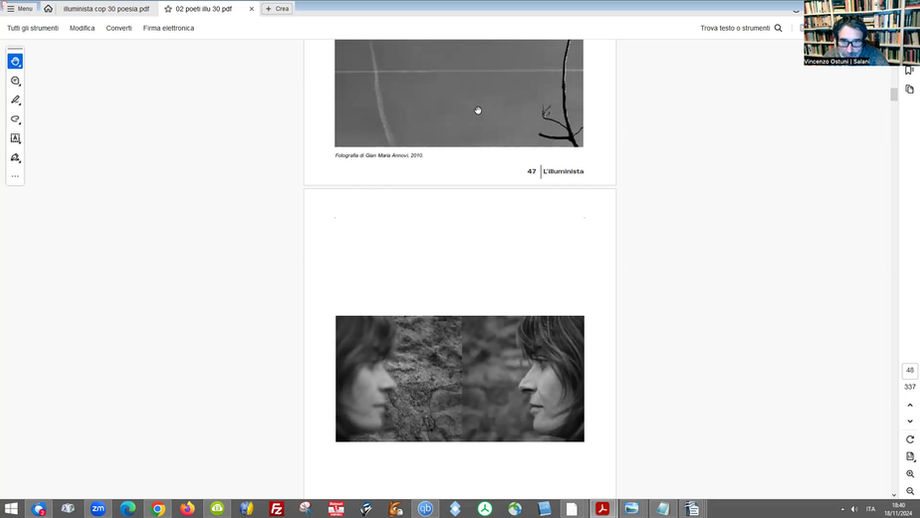Click the two-faces photograph on page
Screen dimensions: 920x518
coord(460,379)
